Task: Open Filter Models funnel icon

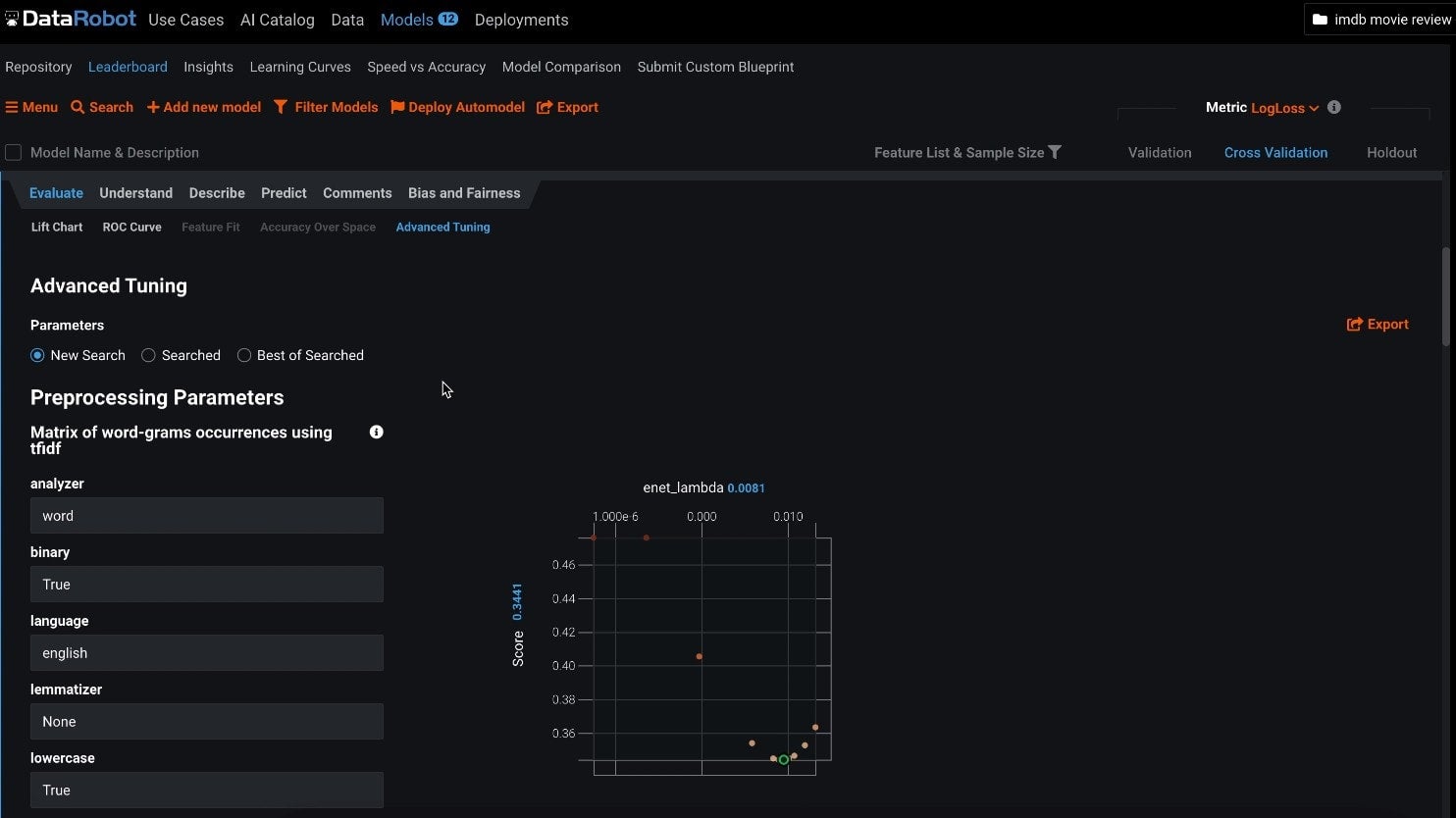Action: pos(281,107)
